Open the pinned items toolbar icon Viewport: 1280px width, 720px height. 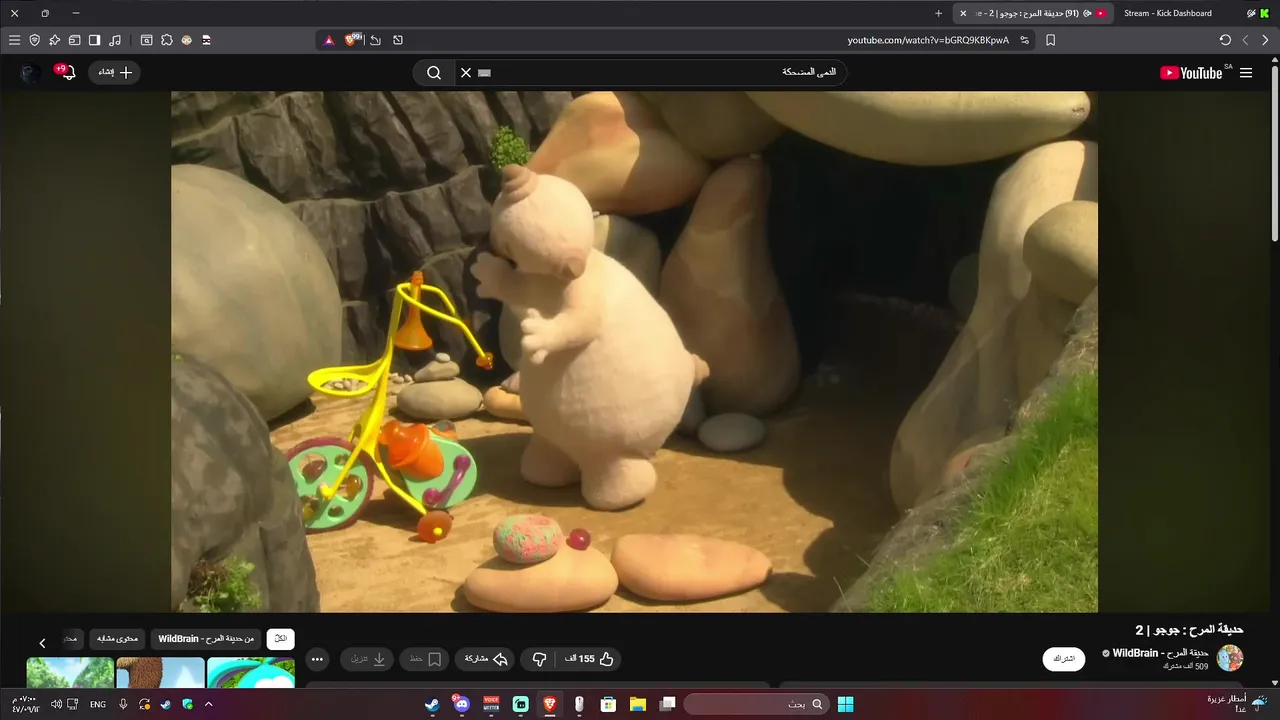click(54, 40)
